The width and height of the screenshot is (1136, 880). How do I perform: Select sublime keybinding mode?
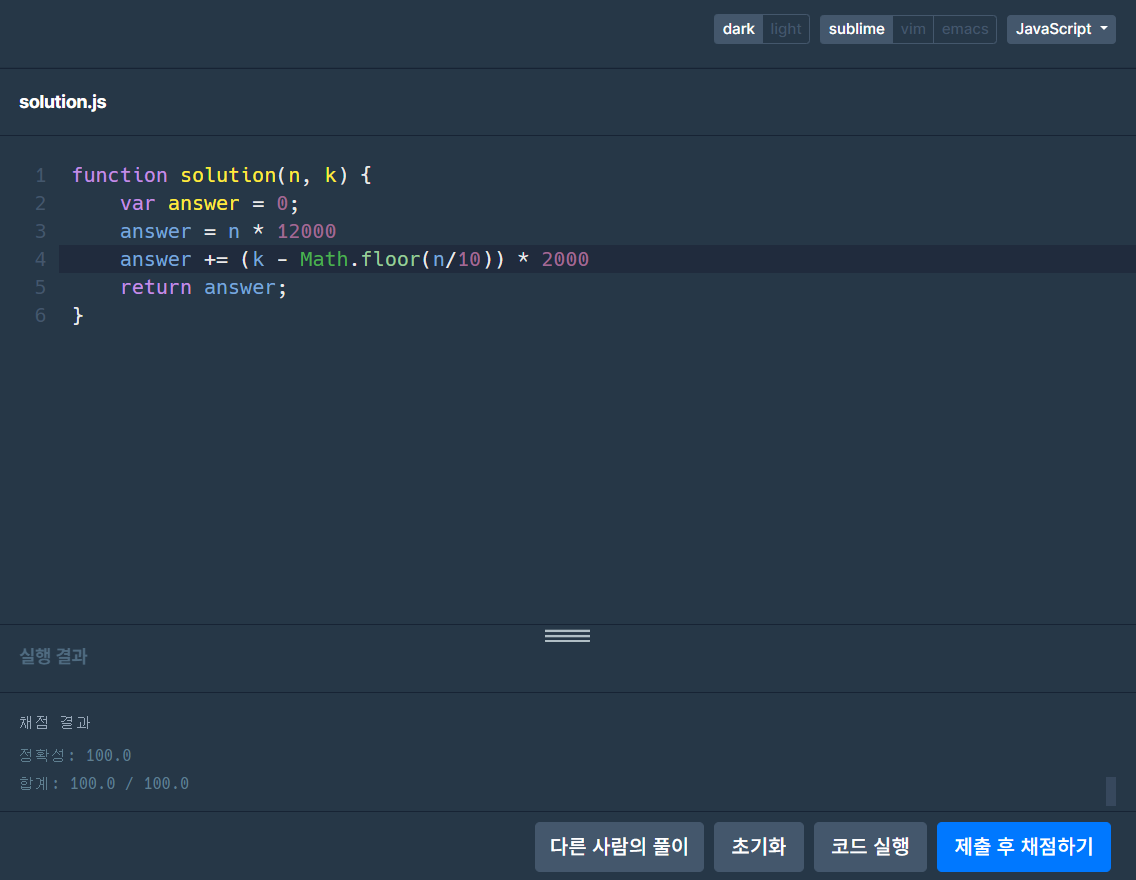click(856, 29)
